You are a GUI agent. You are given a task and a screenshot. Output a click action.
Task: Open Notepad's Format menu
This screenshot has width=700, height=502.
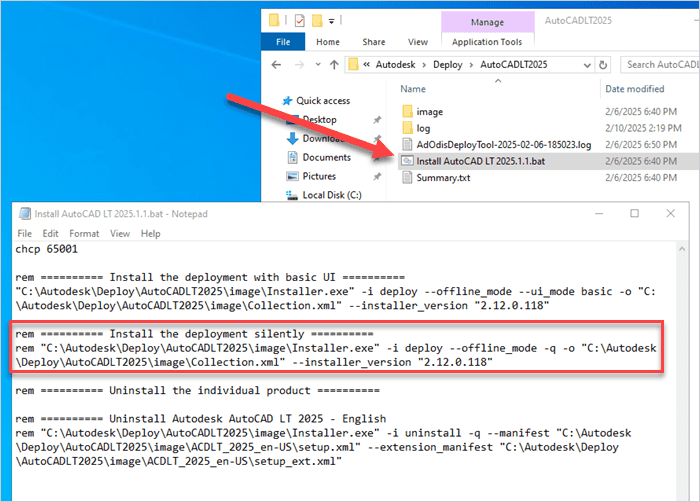(84, 234)
